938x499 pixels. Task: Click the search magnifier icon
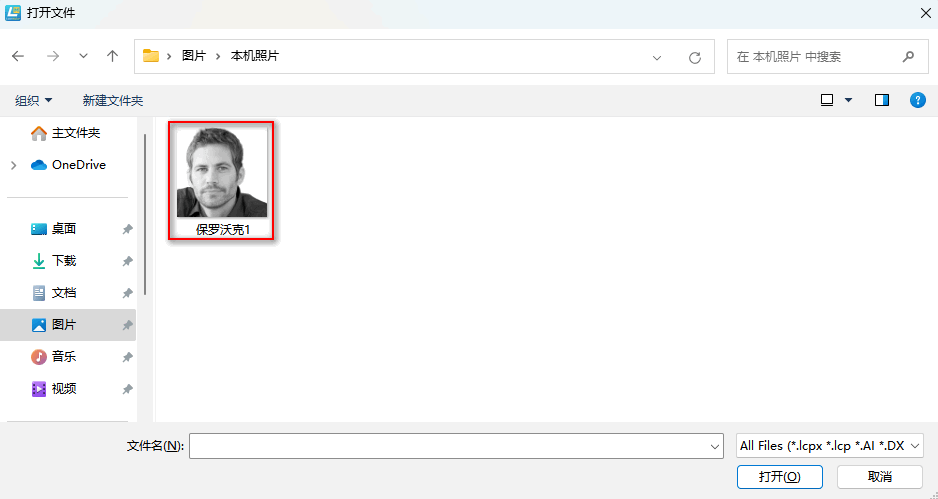coord(907,57)
